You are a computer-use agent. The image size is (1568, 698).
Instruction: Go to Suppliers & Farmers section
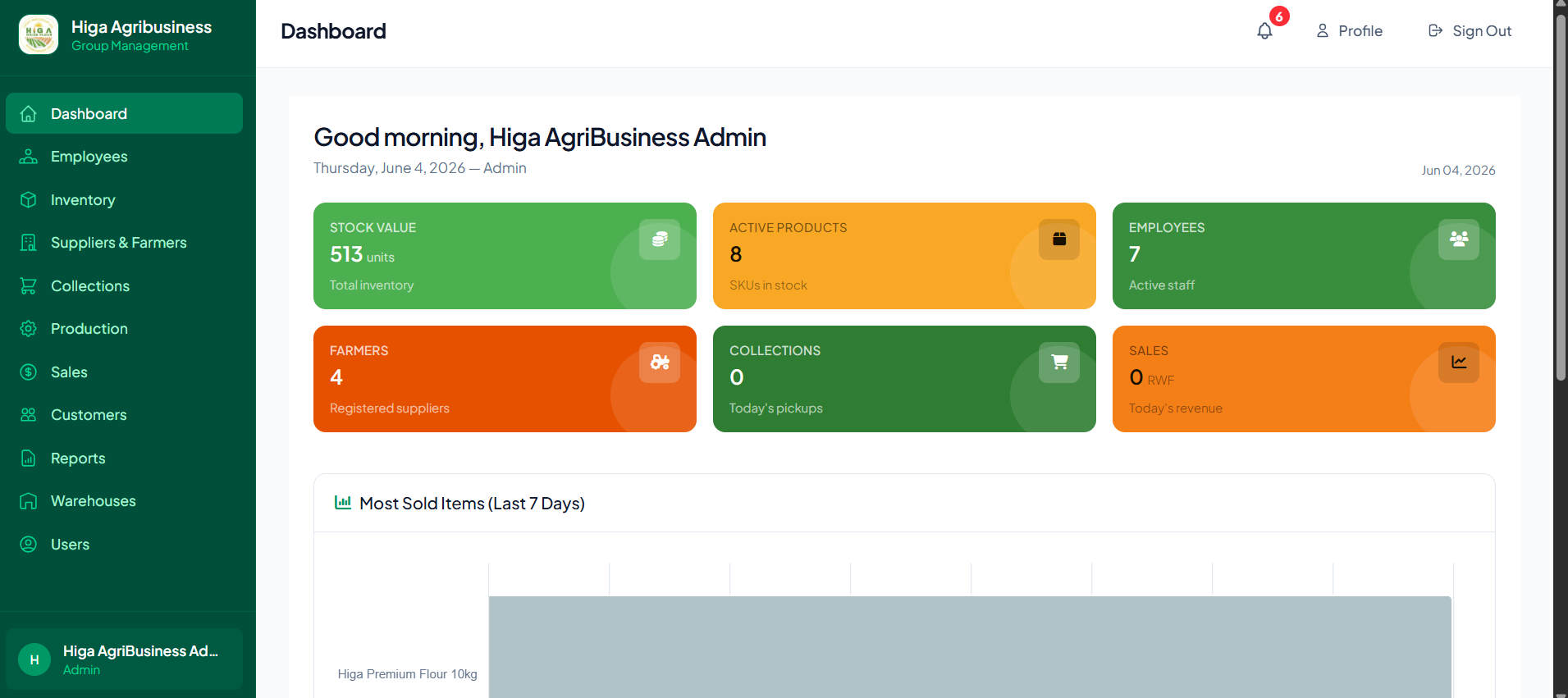[x=124, y=243]
